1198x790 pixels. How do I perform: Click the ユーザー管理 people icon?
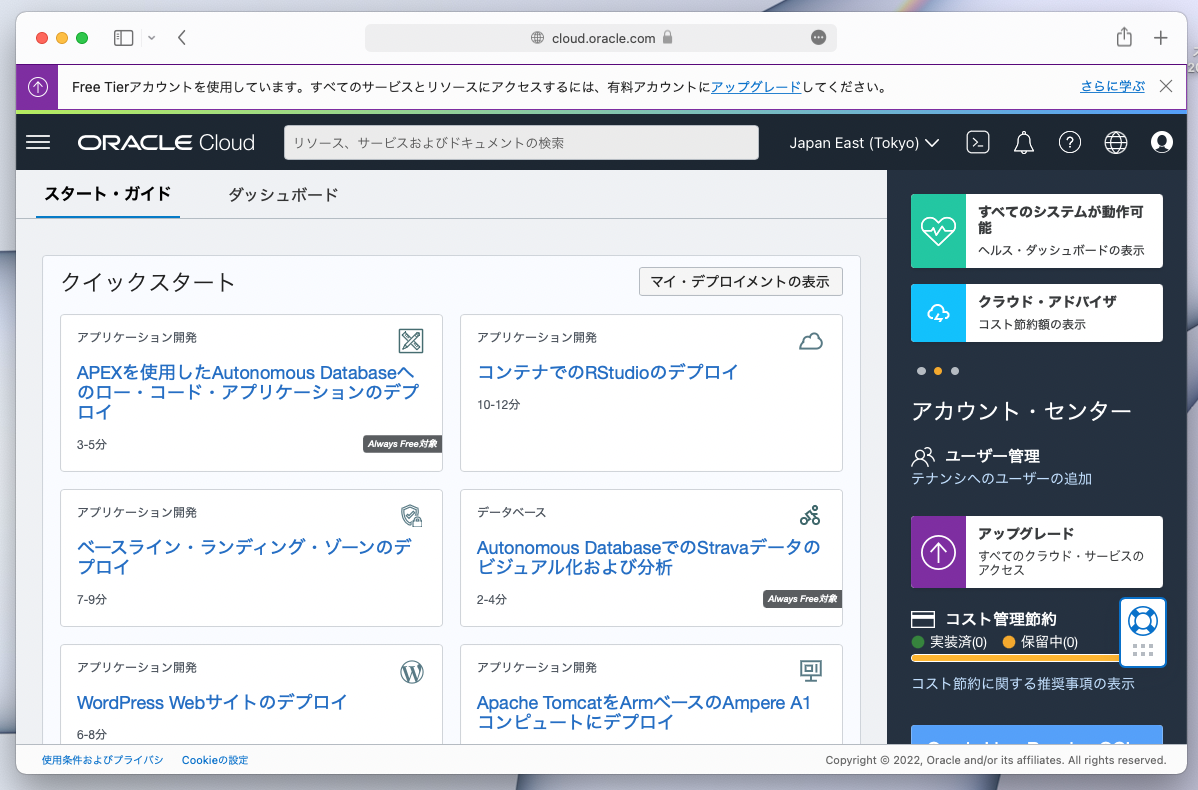point(922,456)
